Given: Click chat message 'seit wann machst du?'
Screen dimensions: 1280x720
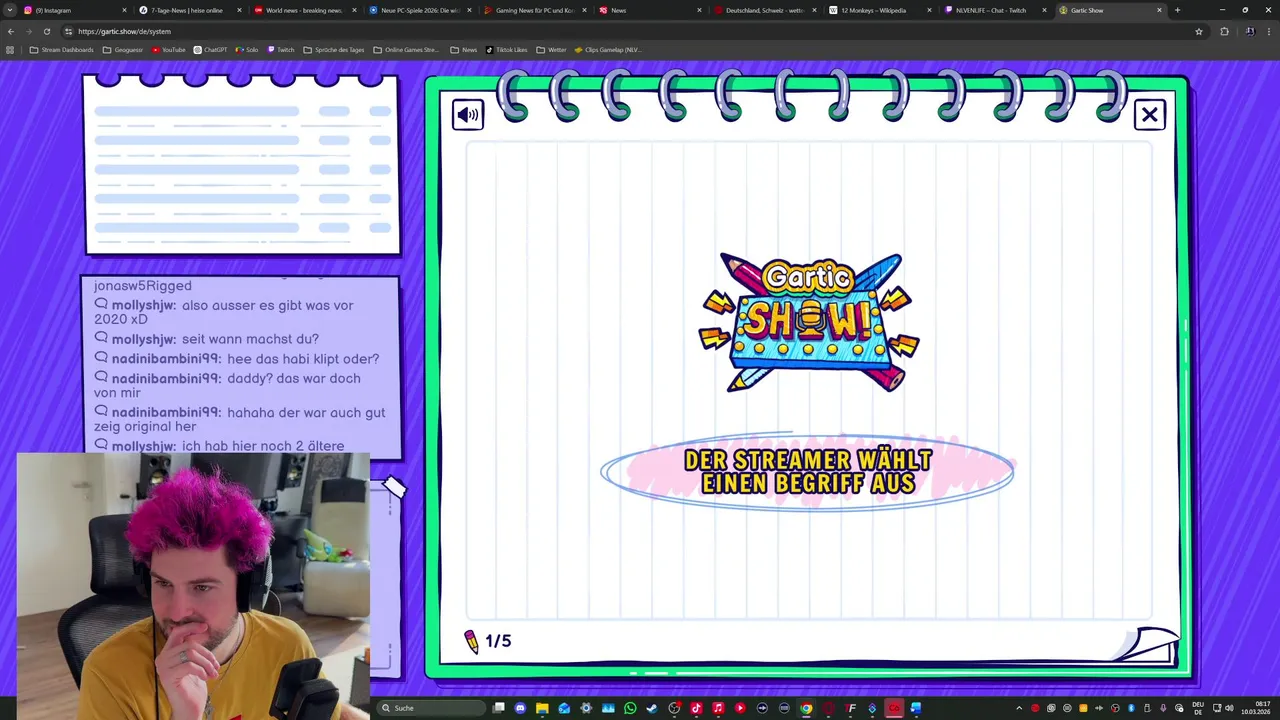Looking at the screenshot, I should pyautogui.click(x=250, y=339).
